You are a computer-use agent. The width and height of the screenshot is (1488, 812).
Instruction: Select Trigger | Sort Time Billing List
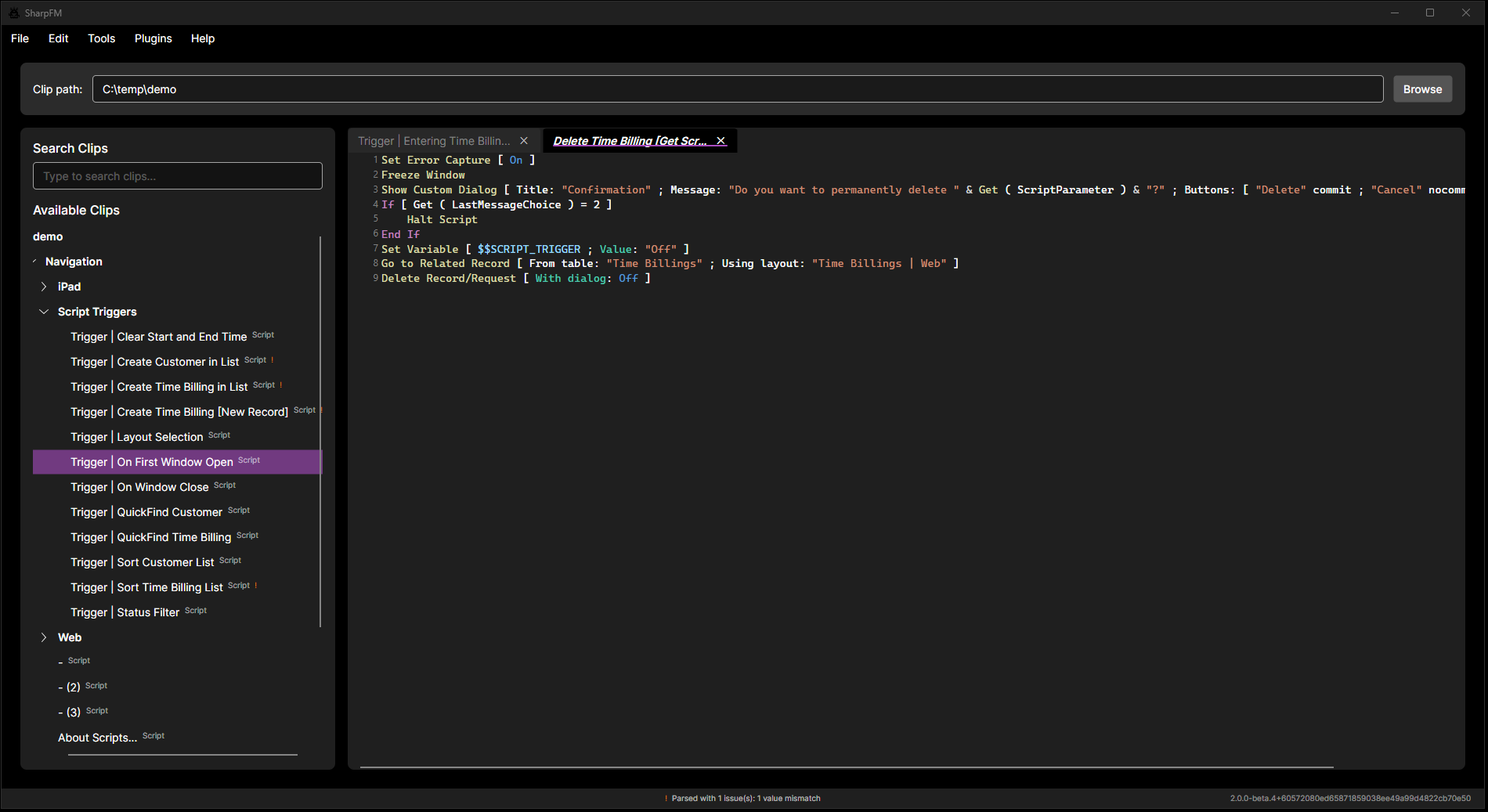(x=177, y=587)
